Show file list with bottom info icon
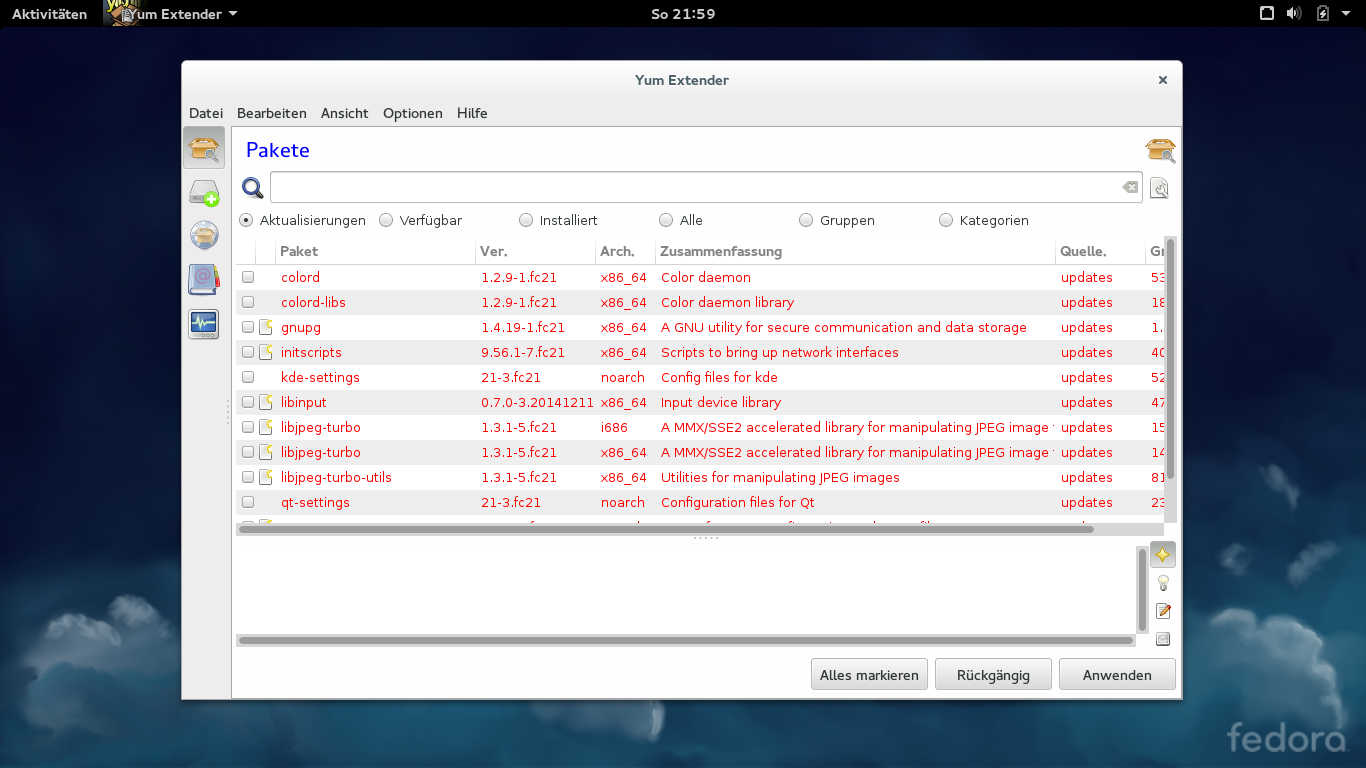1366x768 pixels. click(1162, 639)
